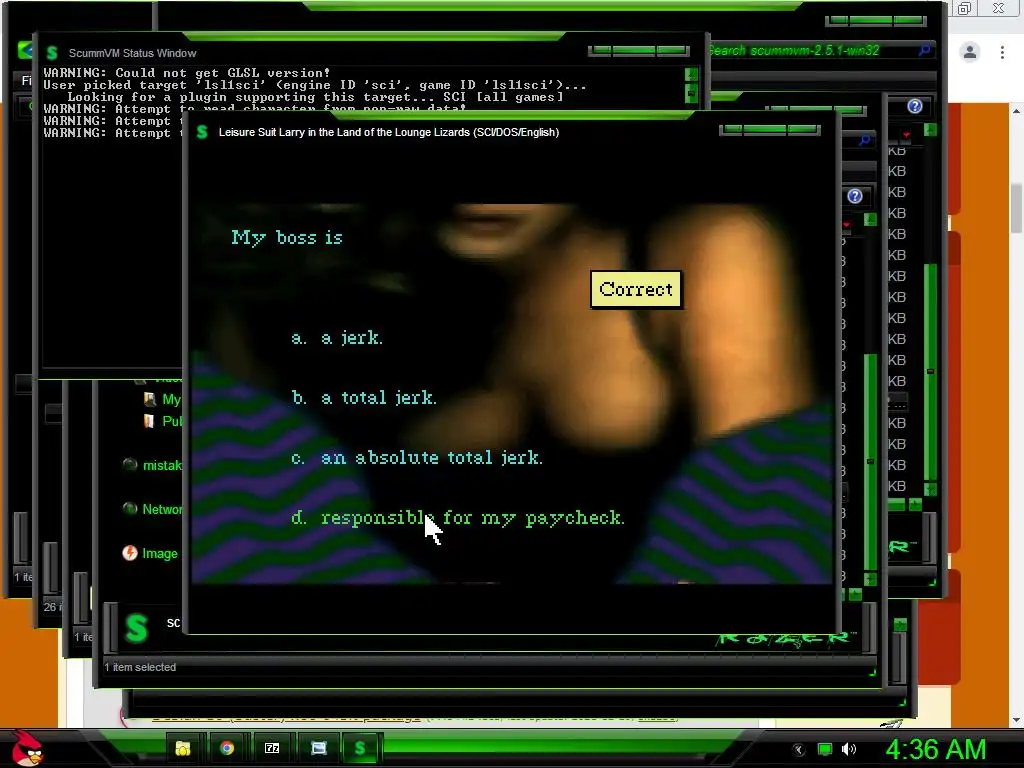The height and width of the screenshot is (768, 1024).
Task: Switch to the ScummVM taskbar button
Action: pos(360,748)
